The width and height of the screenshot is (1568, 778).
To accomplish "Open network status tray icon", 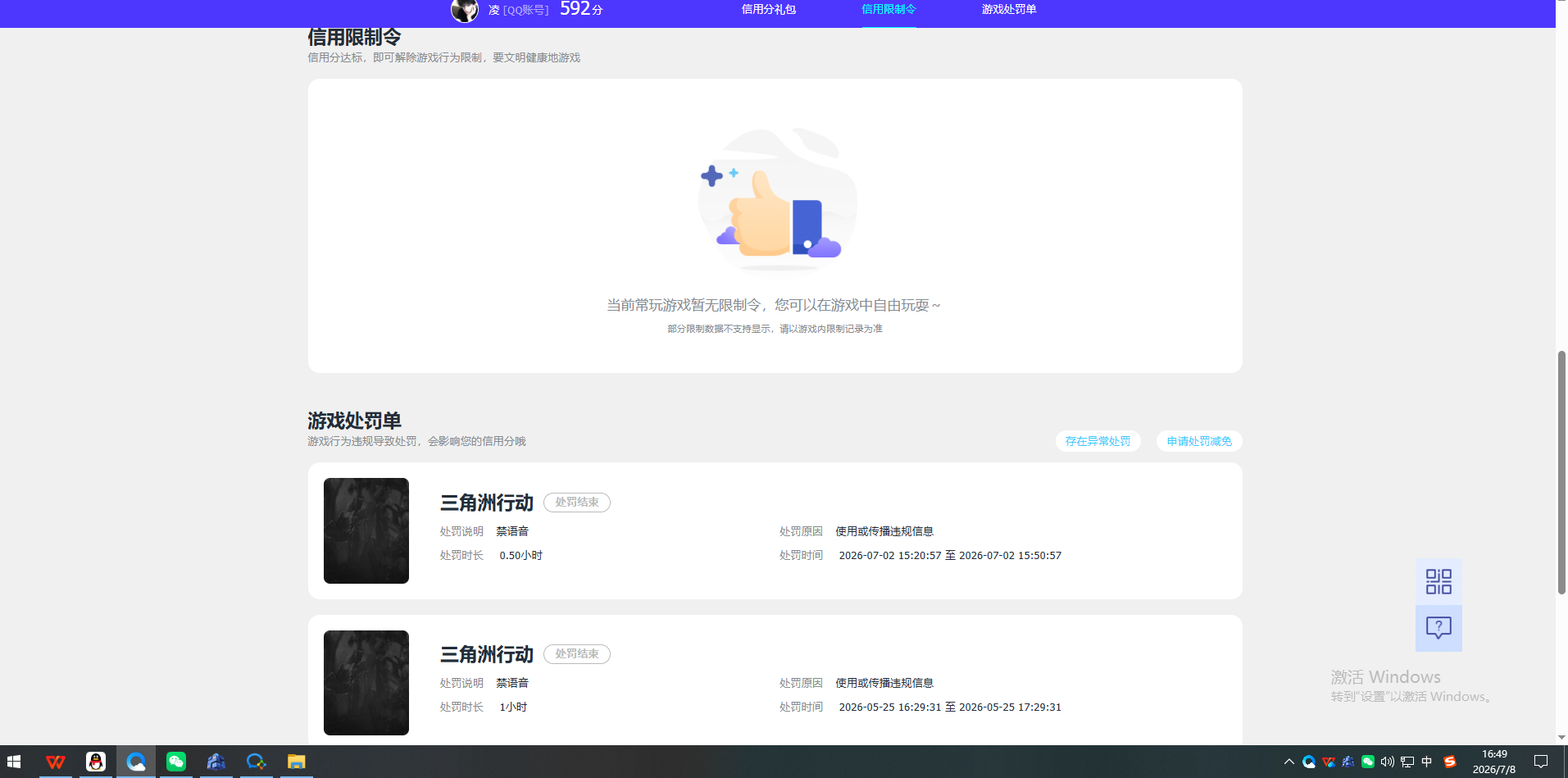I will pyautogui.click(x=1407, y=762).
